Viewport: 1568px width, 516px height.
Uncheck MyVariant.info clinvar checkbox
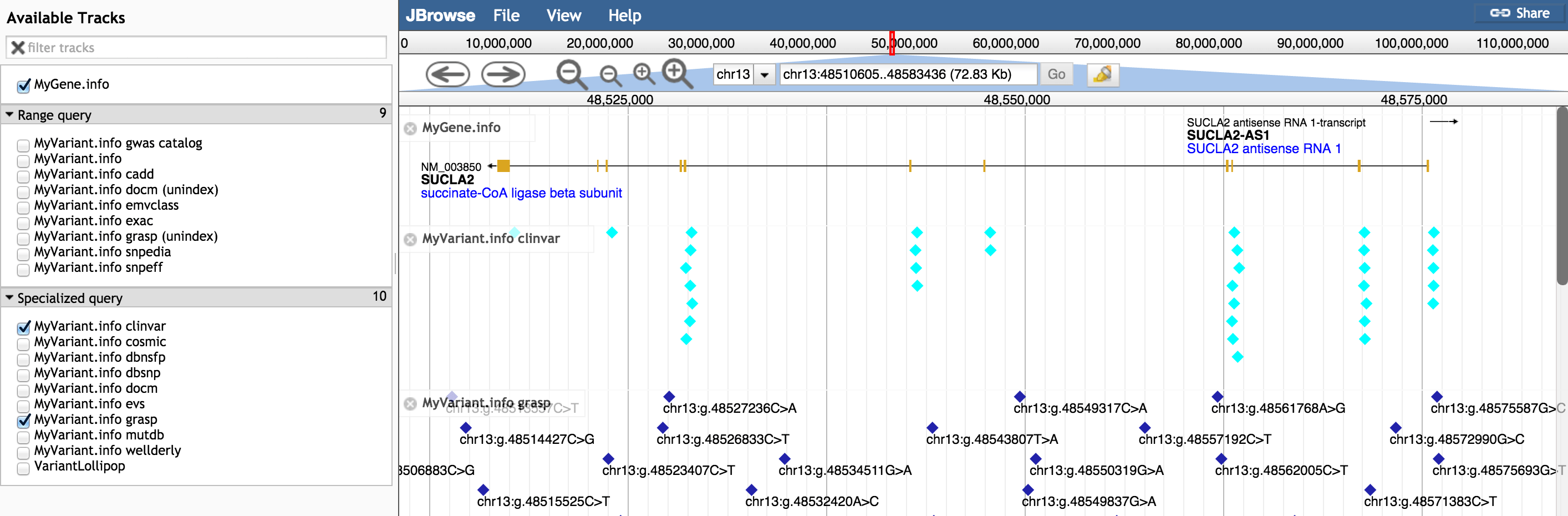click(x=24, y=328)
